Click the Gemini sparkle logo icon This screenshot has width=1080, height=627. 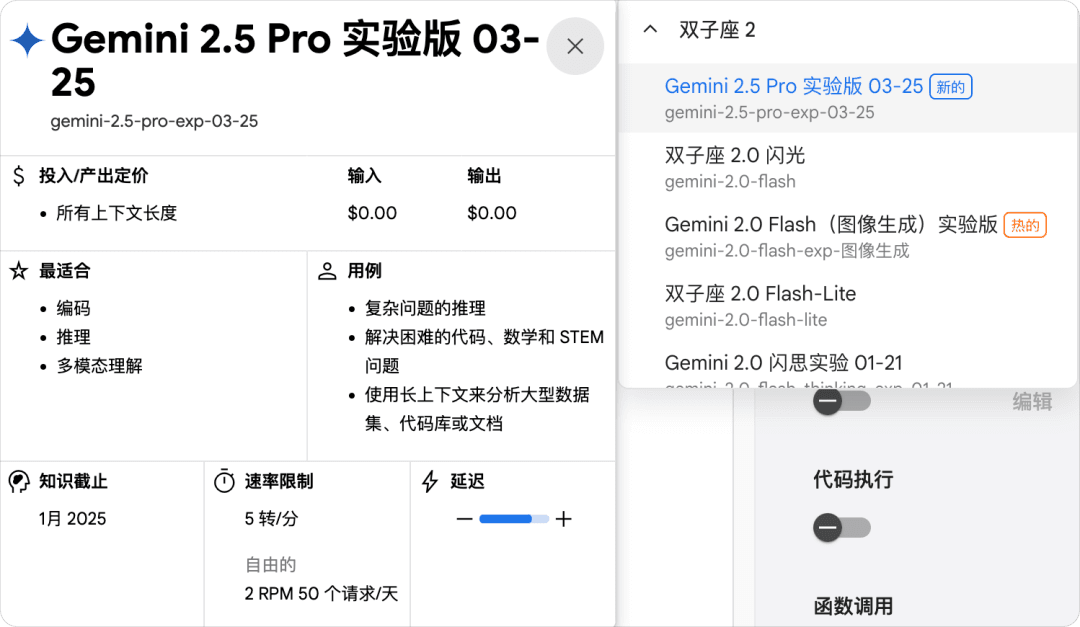(x=26, y=41)
